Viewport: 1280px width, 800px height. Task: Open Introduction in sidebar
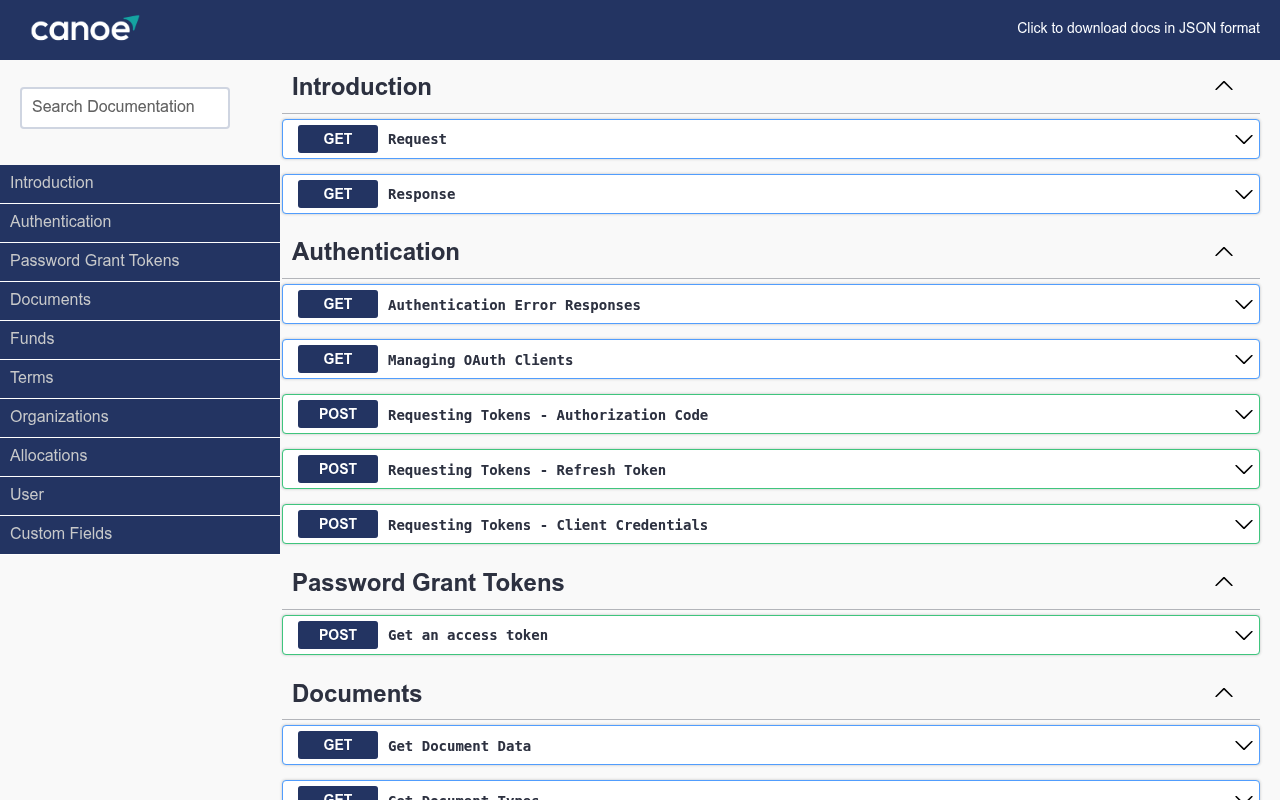140,183
